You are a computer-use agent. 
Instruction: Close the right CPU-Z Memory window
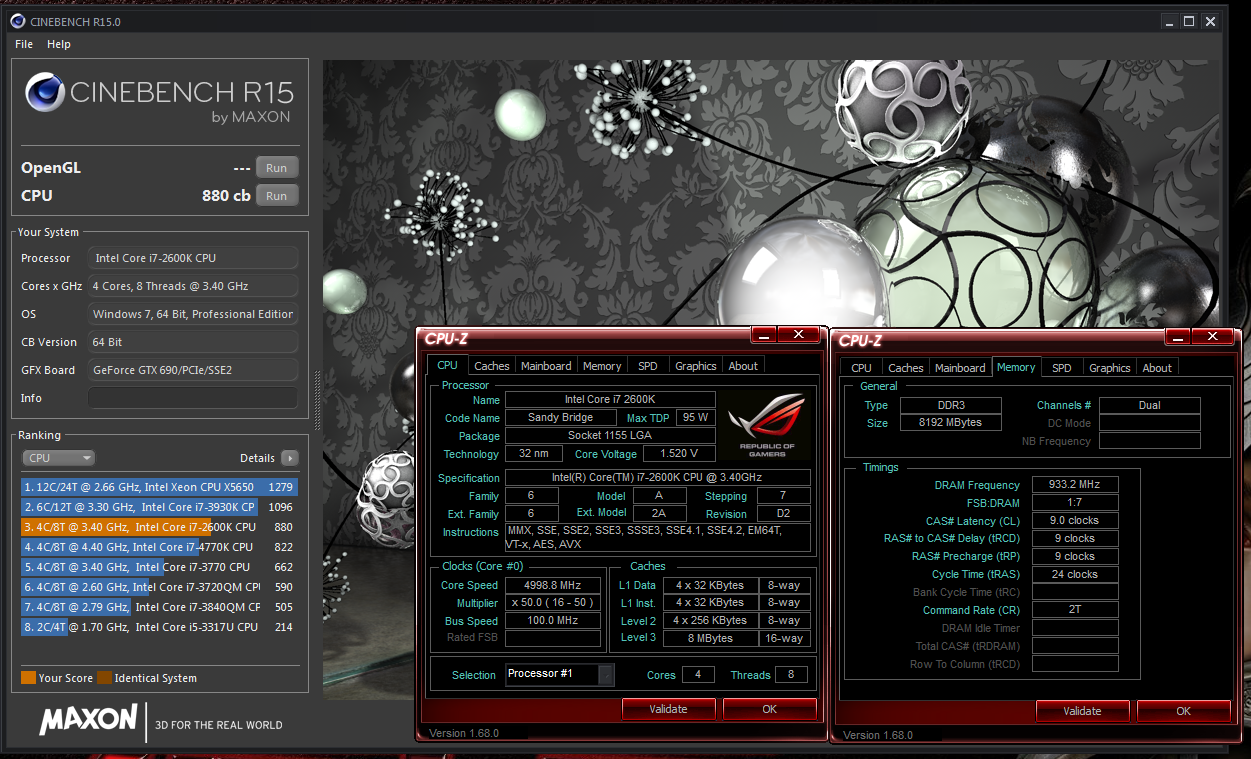(x=1212, y=337)
